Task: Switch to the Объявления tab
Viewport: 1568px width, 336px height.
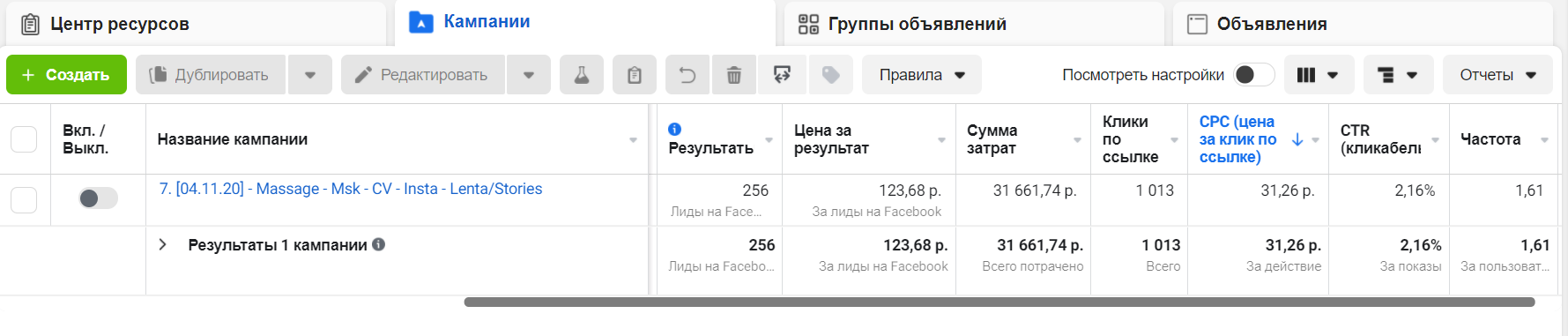Action: (x=1363, y=24)
